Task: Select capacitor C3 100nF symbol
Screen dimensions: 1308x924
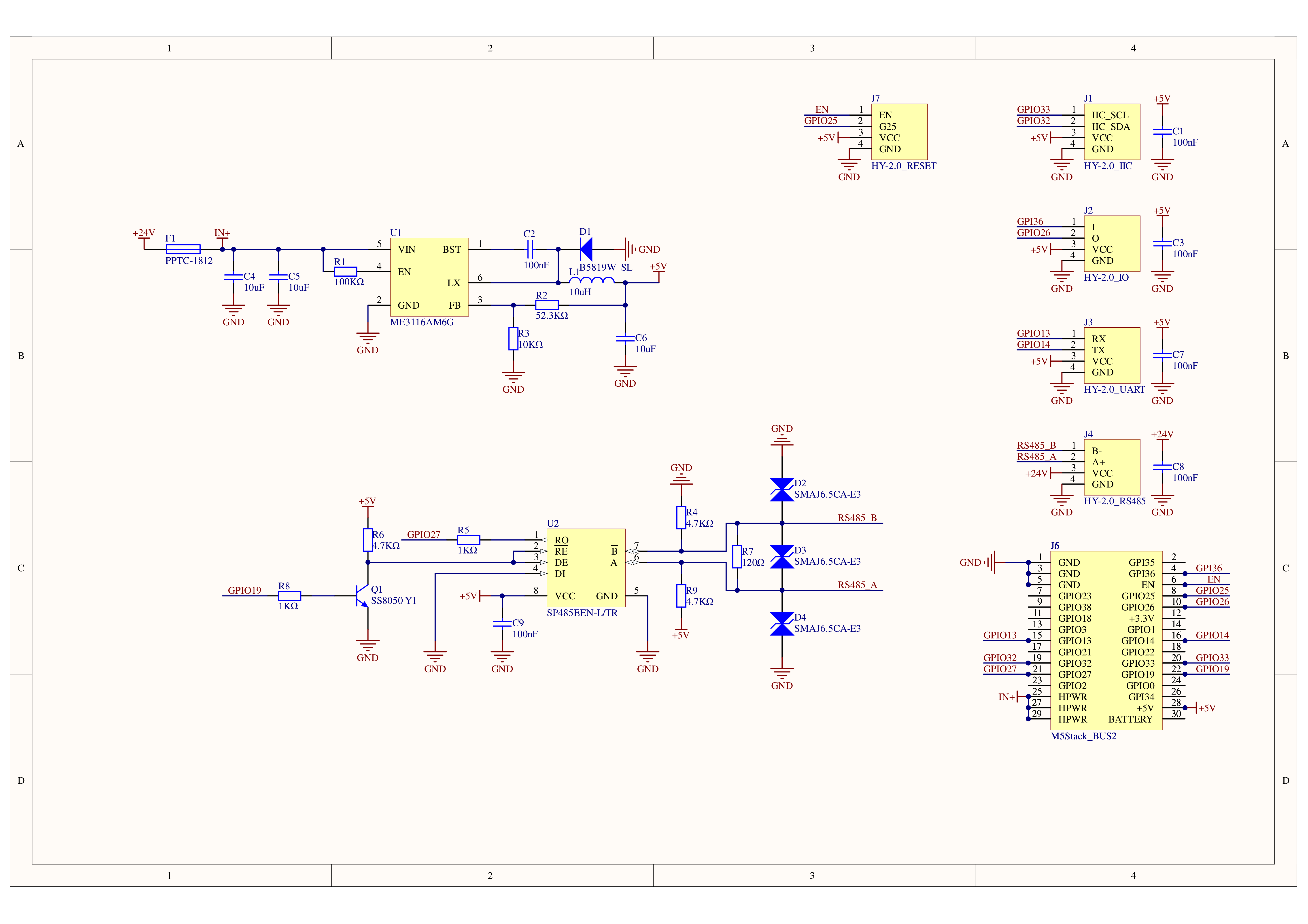Action: click(x=1162, y=243)
